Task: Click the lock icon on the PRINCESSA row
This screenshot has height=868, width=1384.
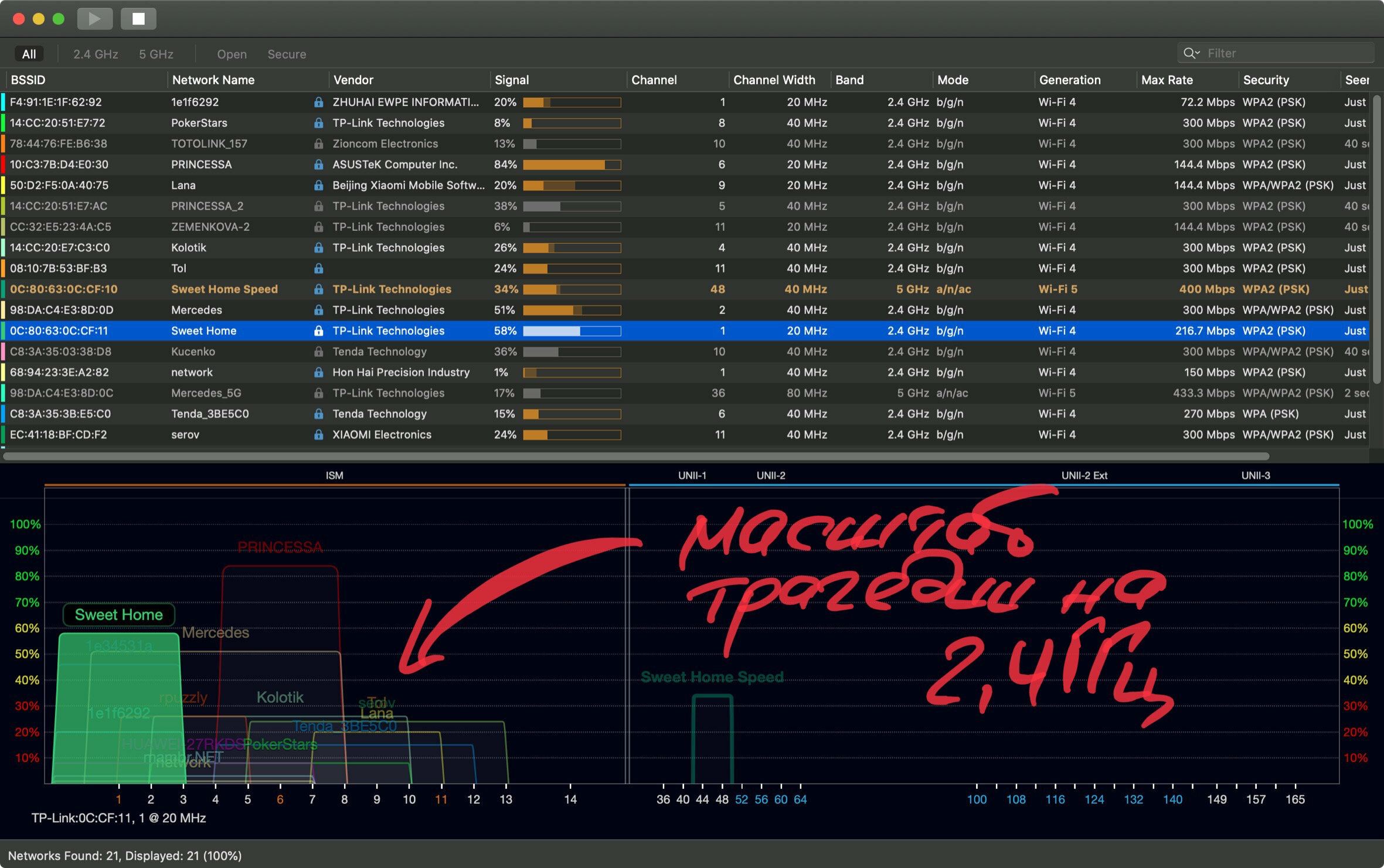Action: tap(318, 165)
